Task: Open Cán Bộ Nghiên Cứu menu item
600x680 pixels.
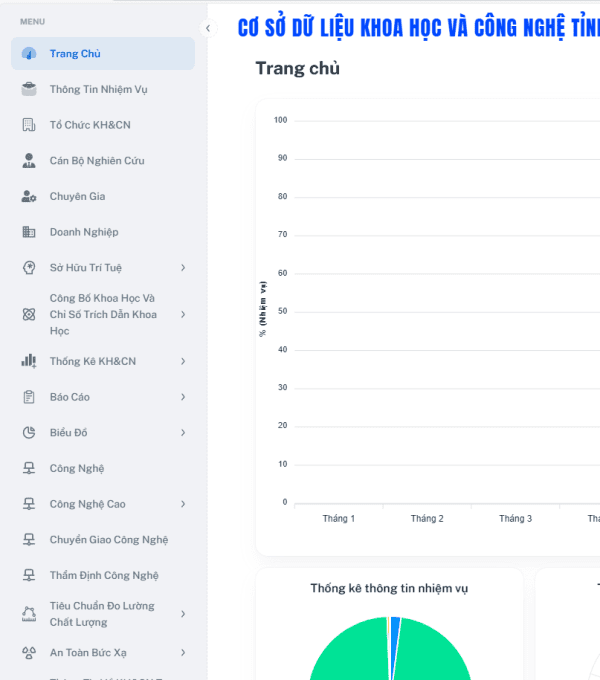Action: tap(103, 160)
